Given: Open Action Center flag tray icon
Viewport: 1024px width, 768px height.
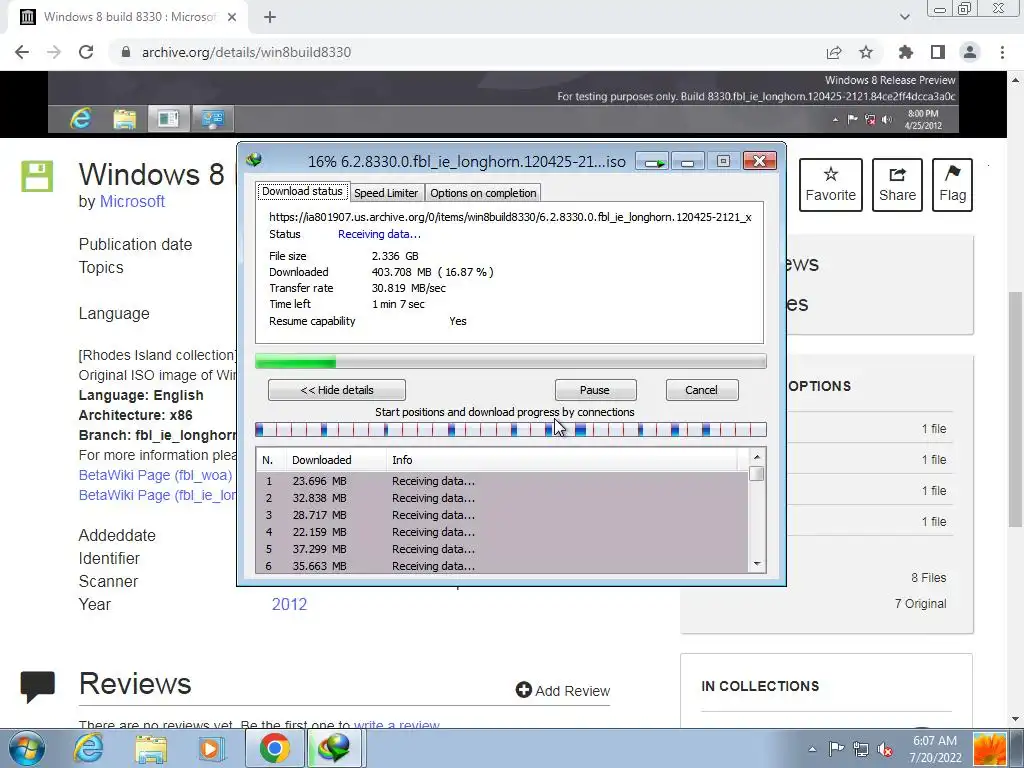Looking at the screenshot, I should coord(836,749).
